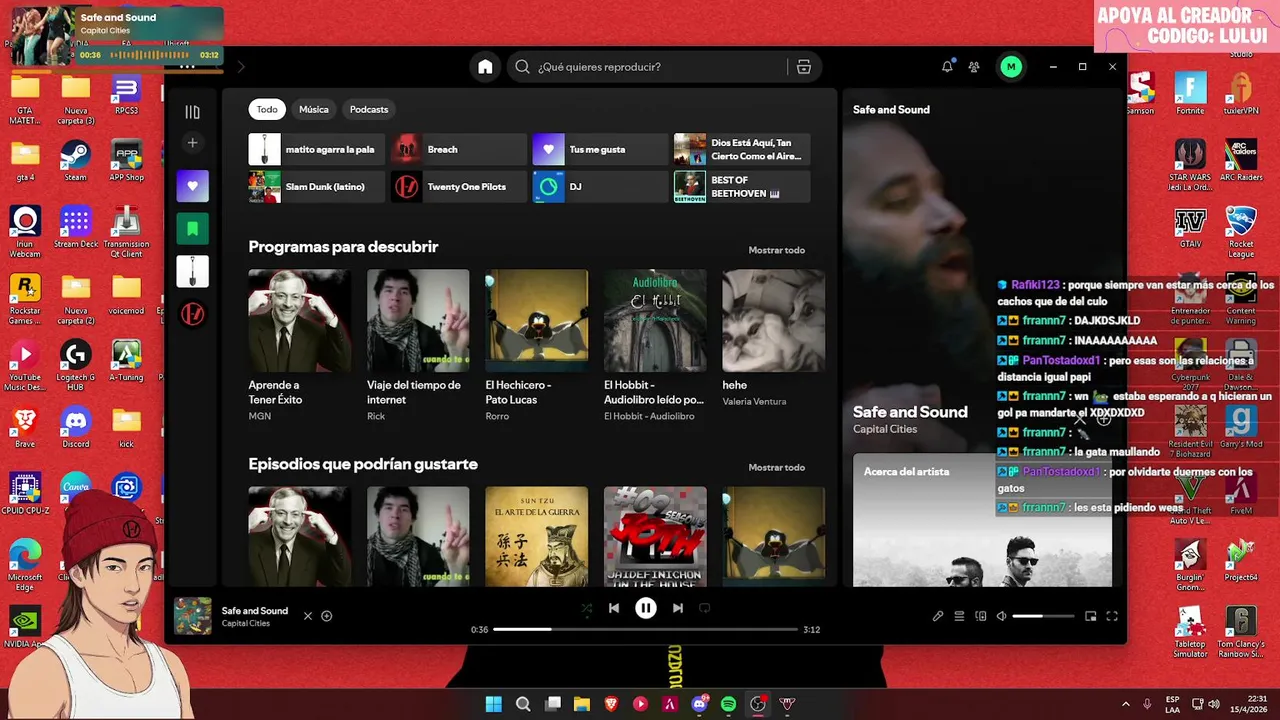Image resolution: width=1280 pixels, height=720 pixels.
Task: Enter full screen player view
Action: click(x=1112, y=616)
